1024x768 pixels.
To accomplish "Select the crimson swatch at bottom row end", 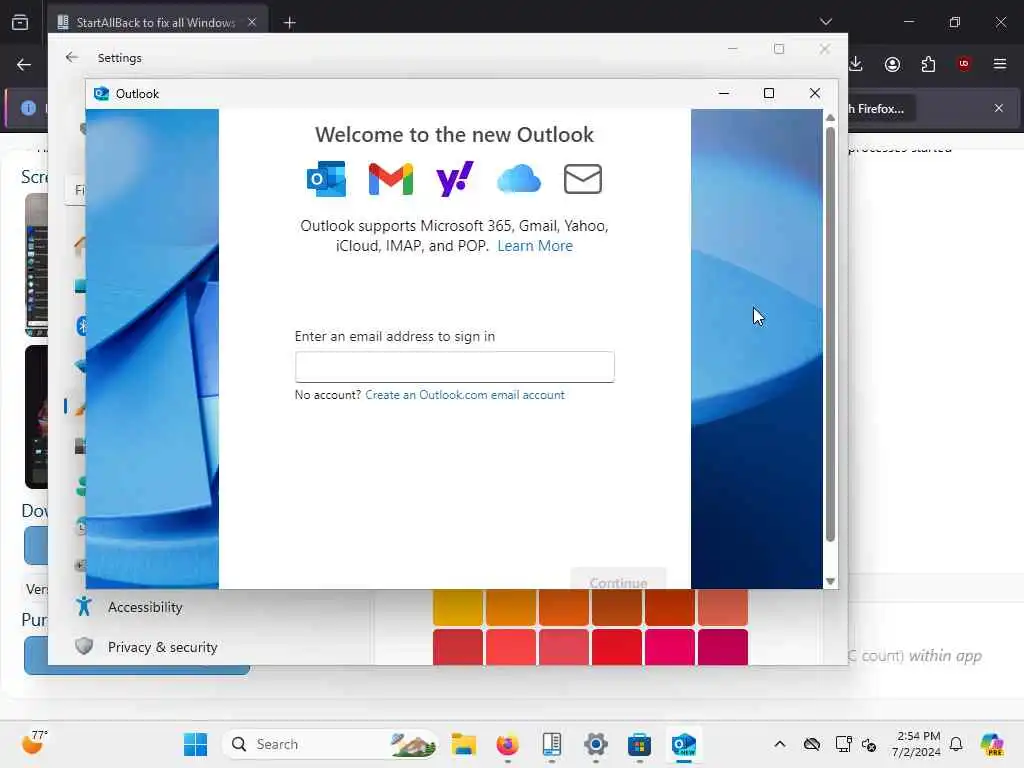I will click(722, 647).
